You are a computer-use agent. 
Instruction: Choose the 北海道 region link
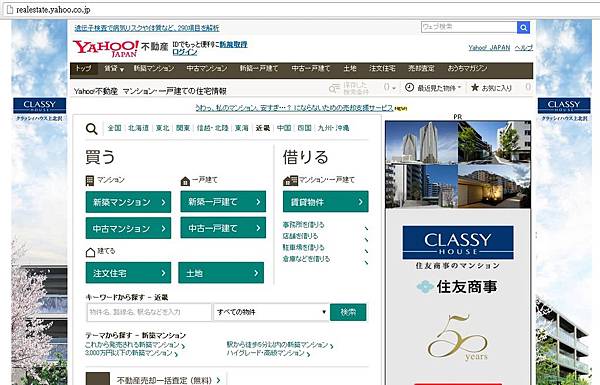tap(138, 128)
